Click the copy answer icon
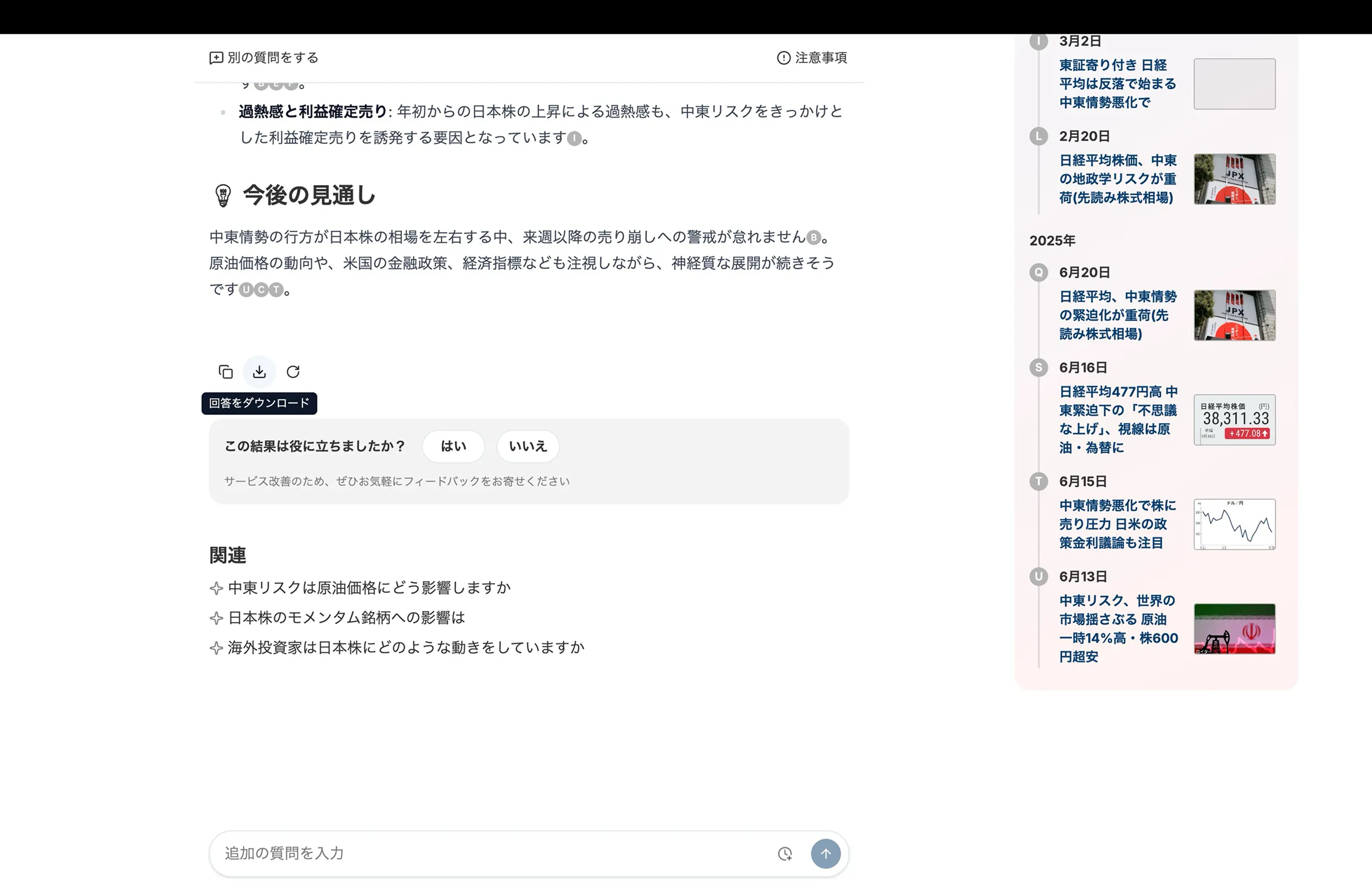Screen dimensions: 1372x892 (226, 372)
